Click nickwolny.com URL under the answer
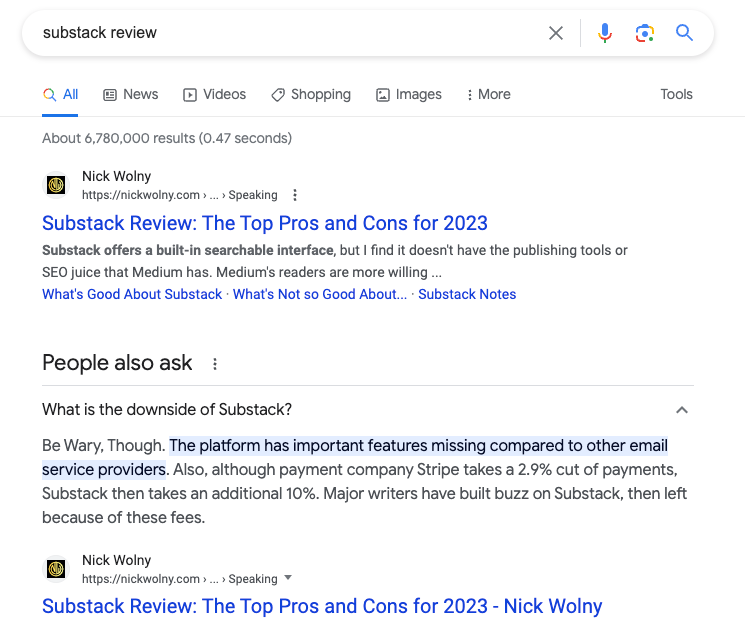Screen dimensions: 745x640 tap(180, 579)
